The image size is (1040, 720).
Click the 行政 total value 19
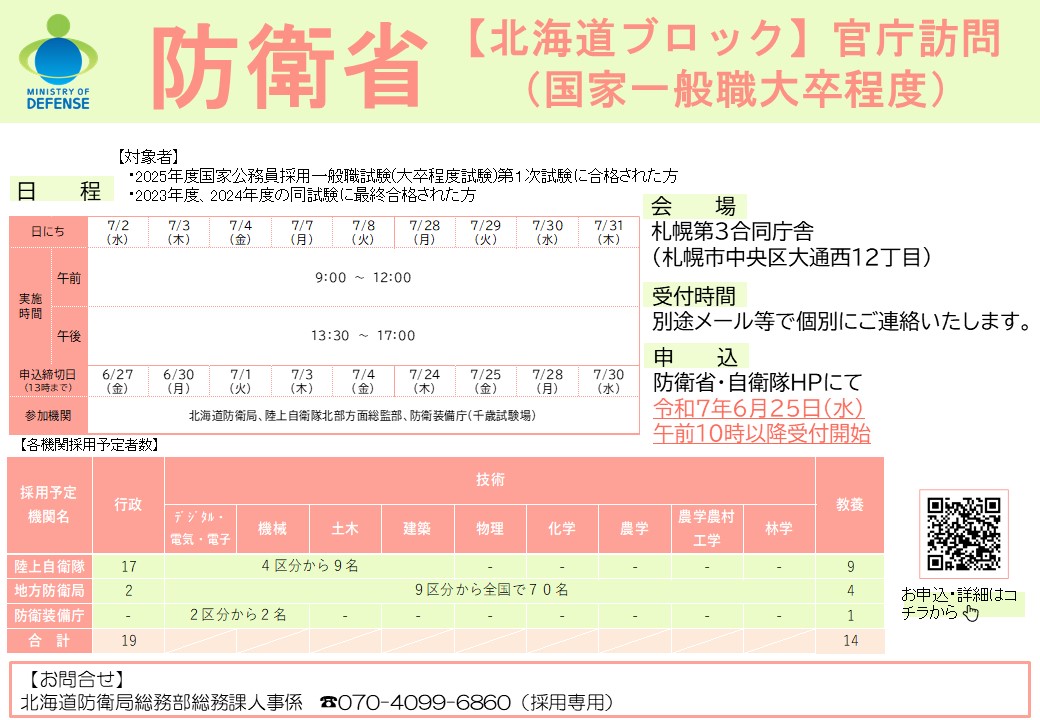tap(129, 640)
